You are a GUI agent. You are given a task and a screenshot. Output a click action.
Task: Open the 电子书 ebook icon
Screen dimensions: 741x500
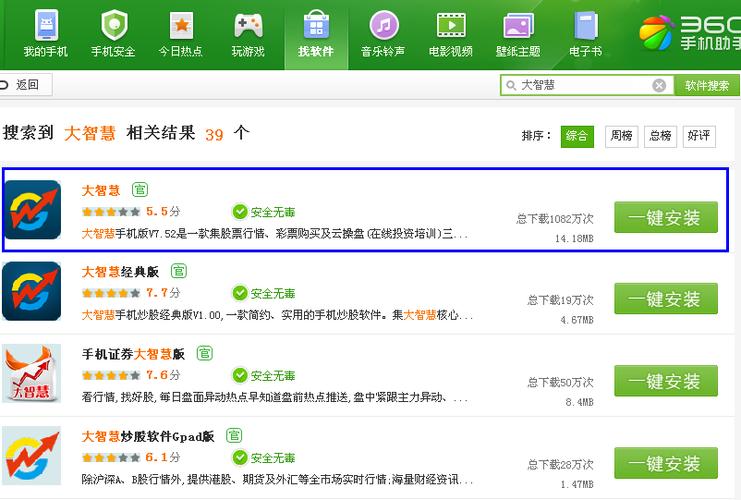click(586, 26)
